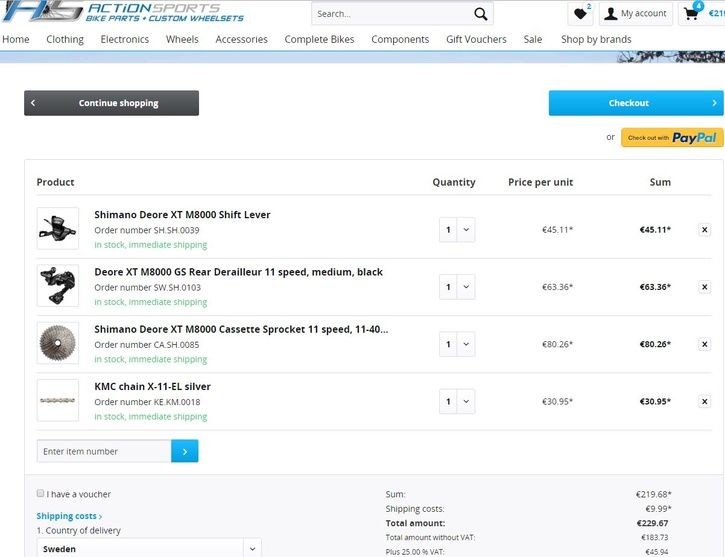Click the €183.73 without VAT value
This screenshot has width=725, height=557.
pyautogui.click(x=655, y=538)
